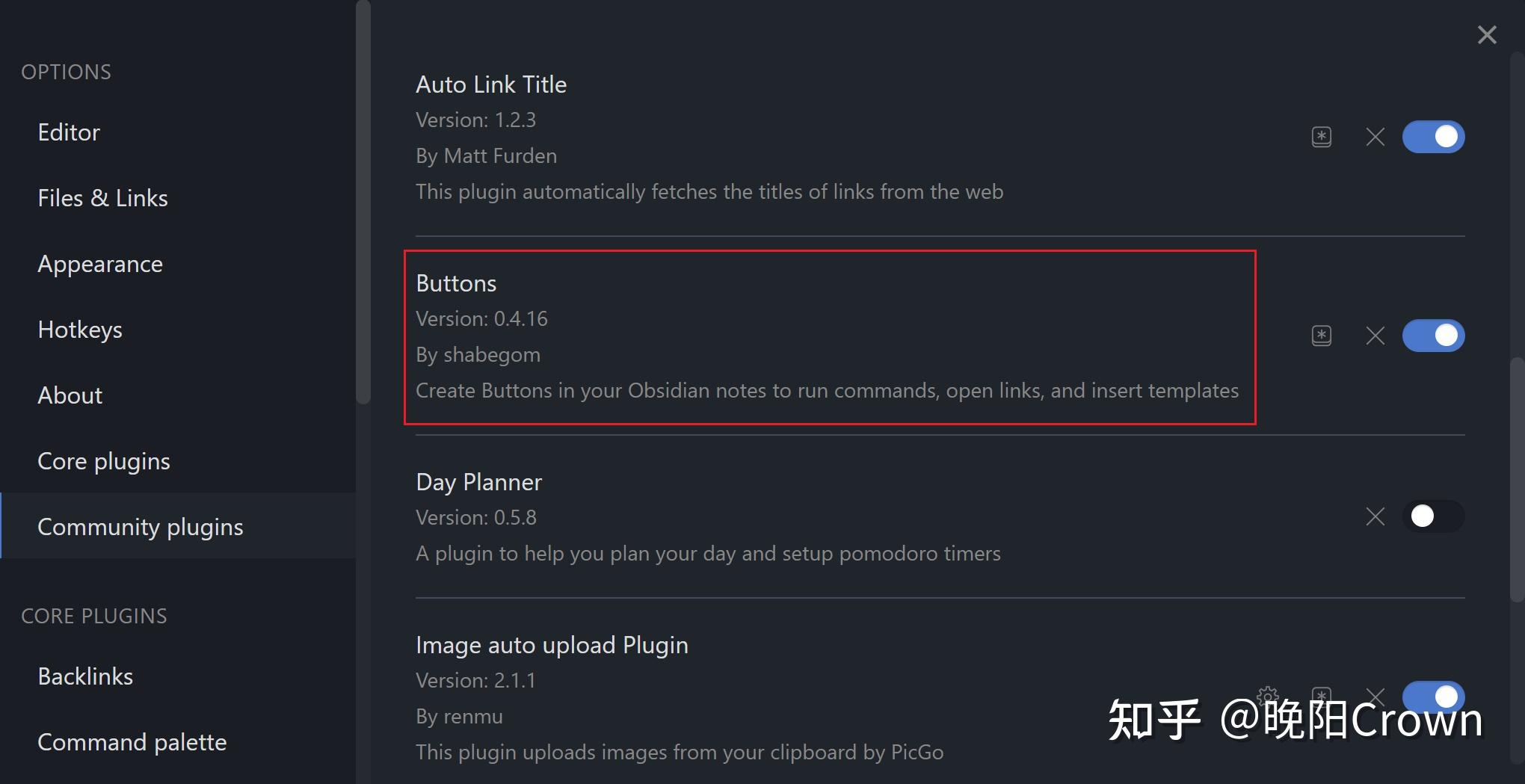Viewport: 1525px width, 784px height.
Task: Open hotkey settings for Buttons plugin
Action: [x=1321, y=336]
